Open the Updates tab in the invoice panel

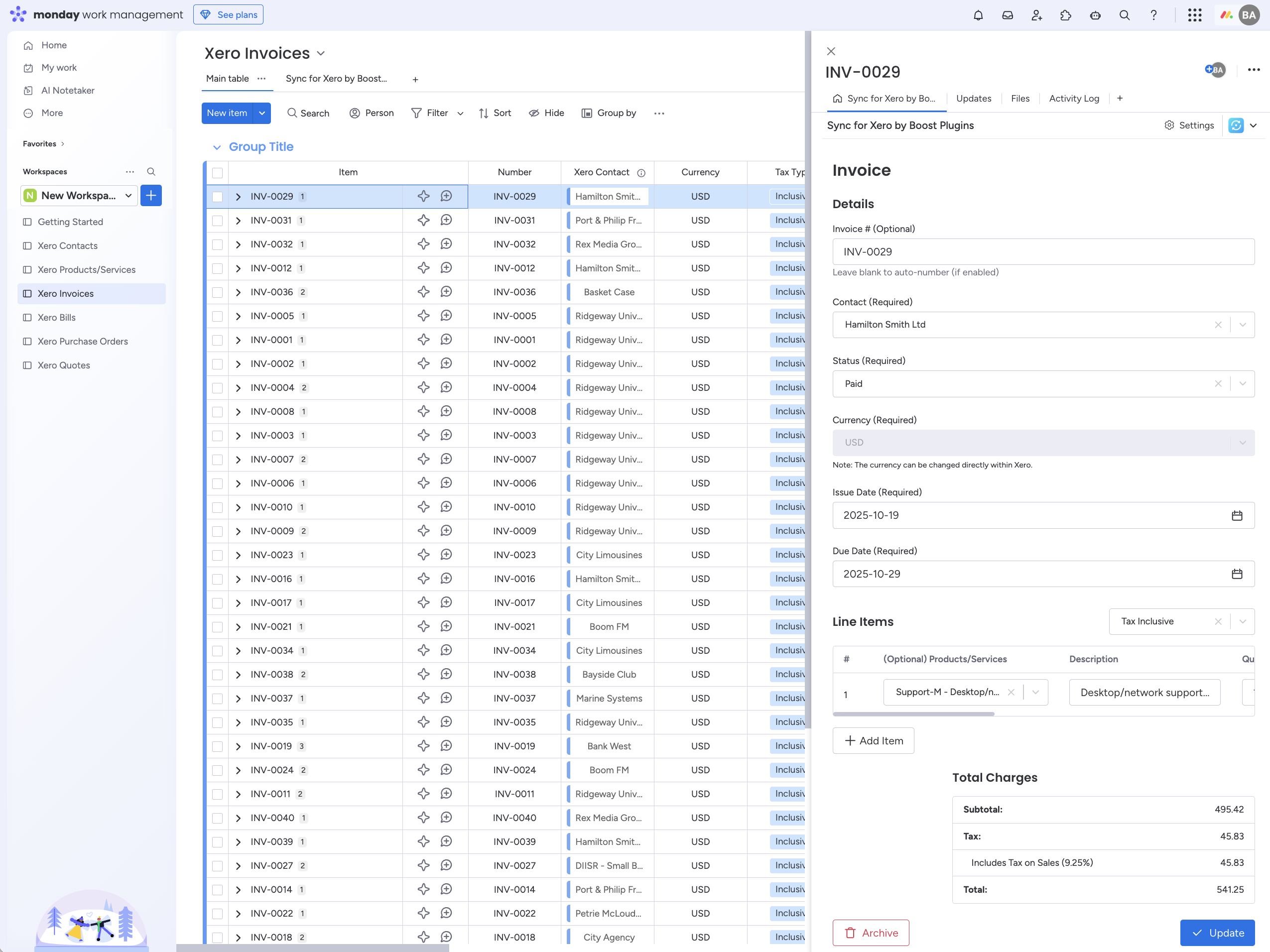point(974,98)
